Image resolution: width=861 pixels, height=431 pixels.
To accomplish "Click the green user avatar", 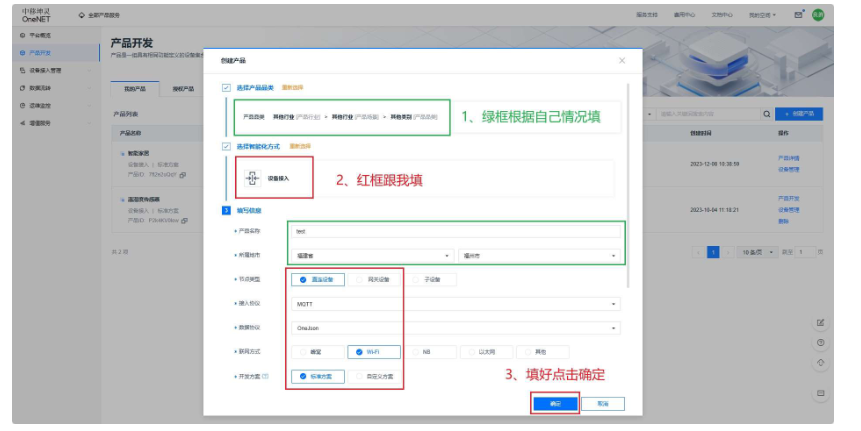I will (x=818, y=15).
